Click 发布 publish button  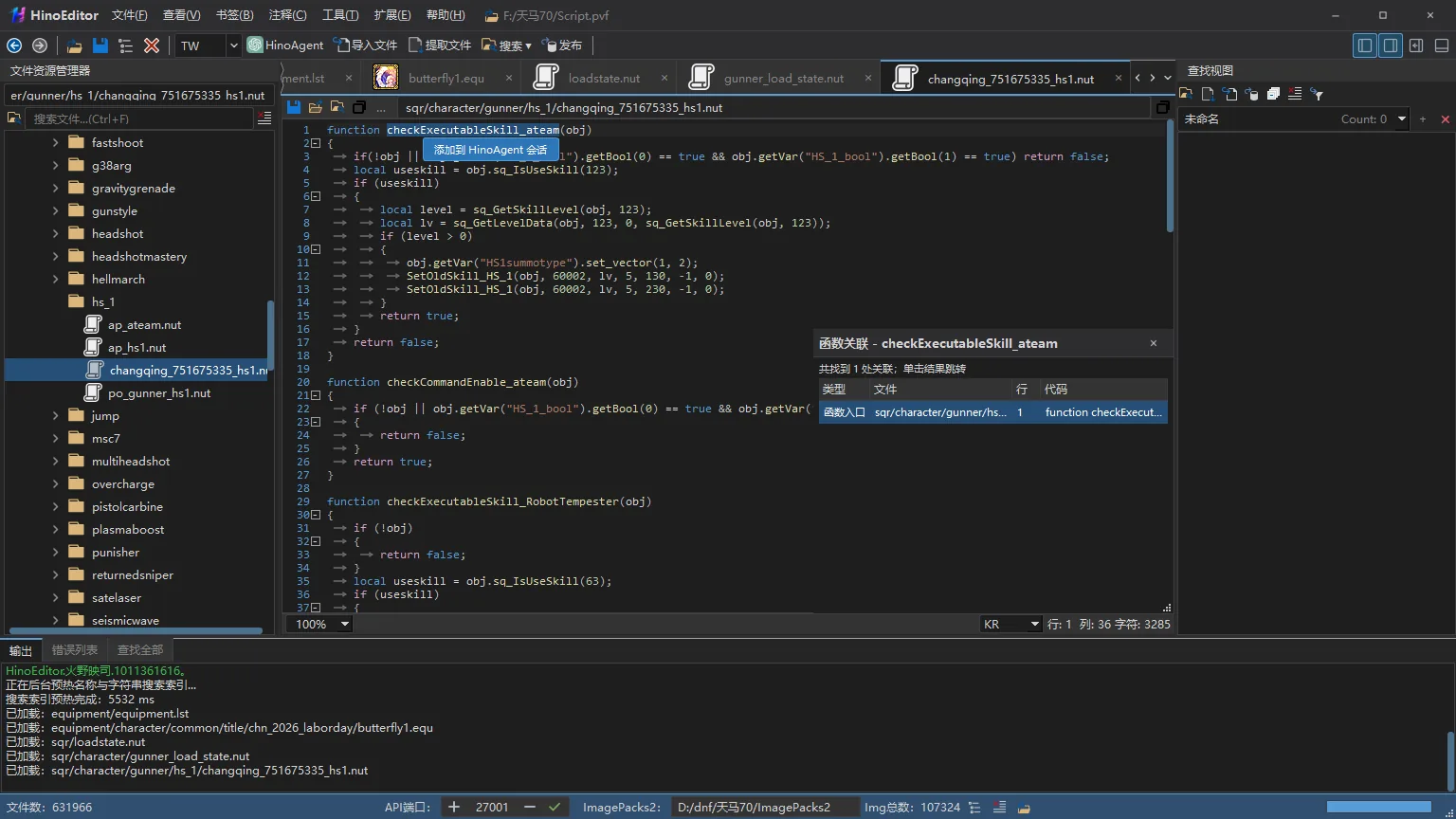[562, 45]
